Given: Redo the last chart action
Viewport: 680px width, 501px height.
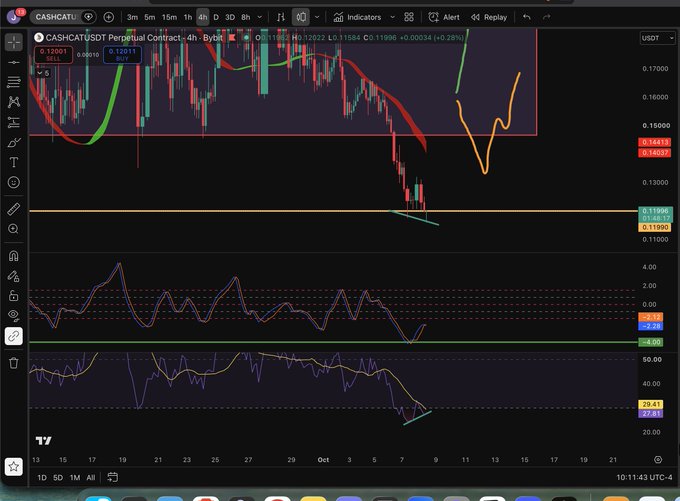Looking at the screenshot, I should pos(546,17).
